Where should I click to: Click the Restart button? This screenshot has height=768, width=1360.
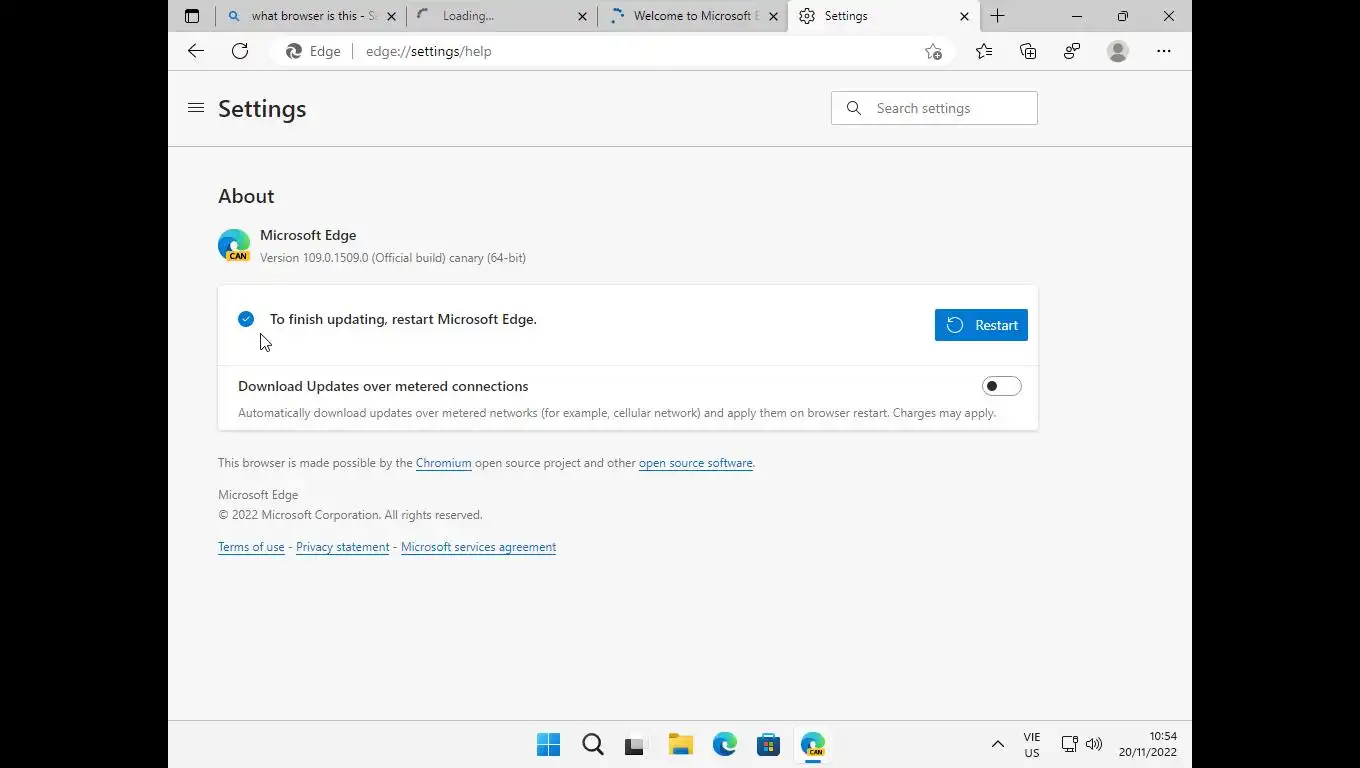[x=981, y=325]
